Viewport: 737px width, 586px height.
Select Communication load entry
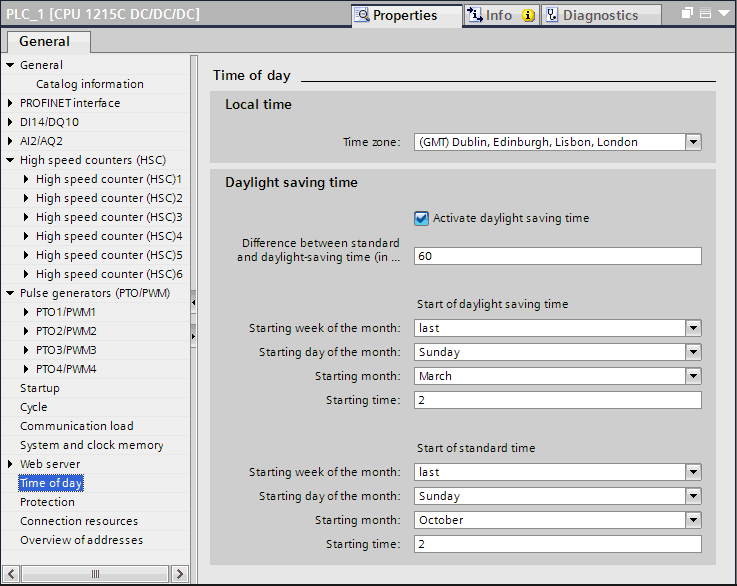(77, 426)
